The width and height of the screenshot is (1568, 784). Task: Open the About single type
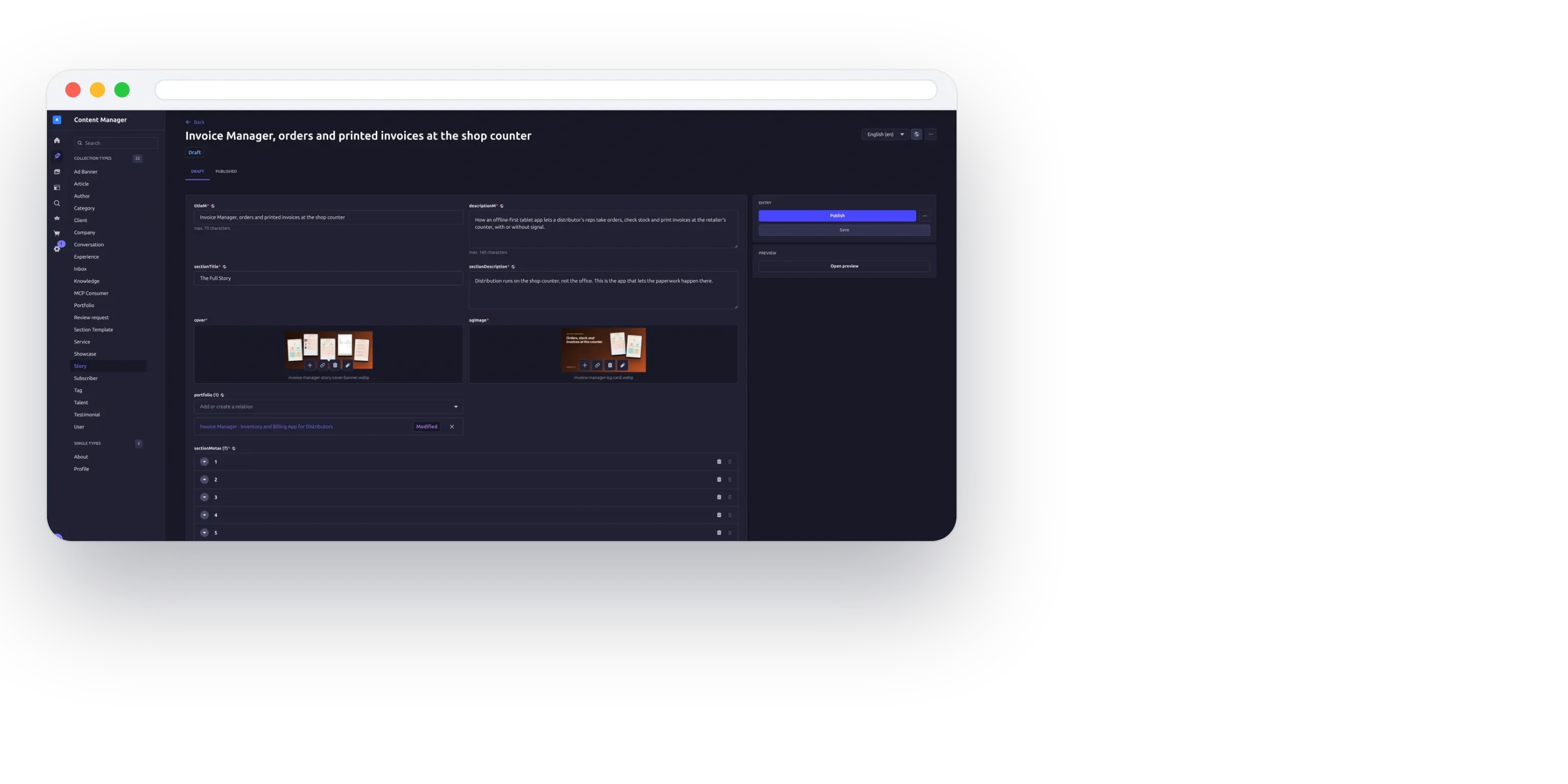(x=81, y=457)
